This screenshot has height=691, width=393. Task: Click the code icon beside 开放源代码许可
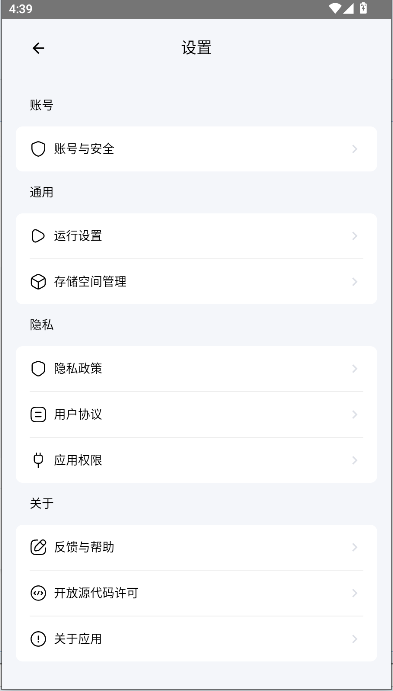click(x=38, y=593)
